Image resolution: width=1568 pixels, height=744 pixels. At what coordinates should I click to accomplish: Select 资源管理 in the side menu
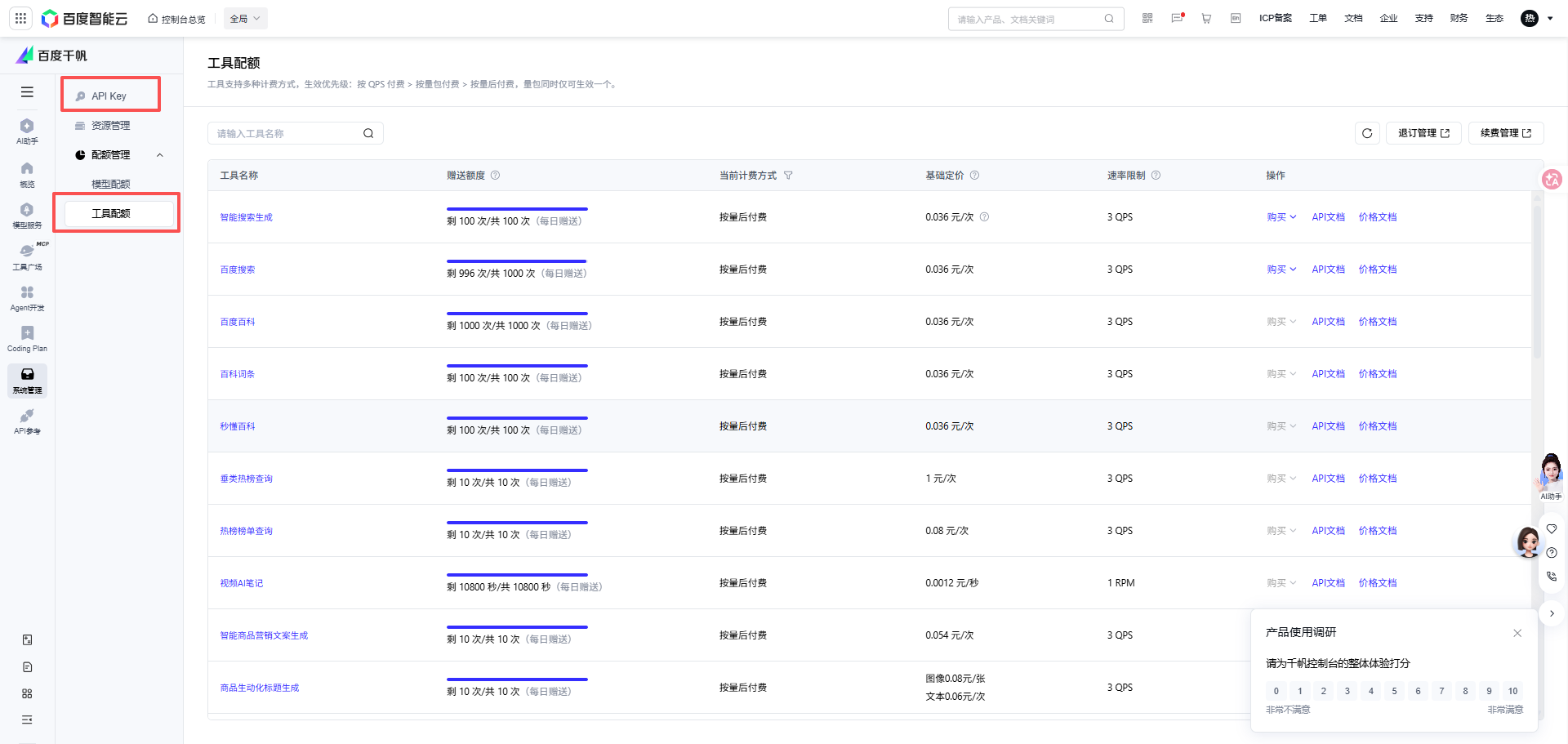[x=111, y=126]
